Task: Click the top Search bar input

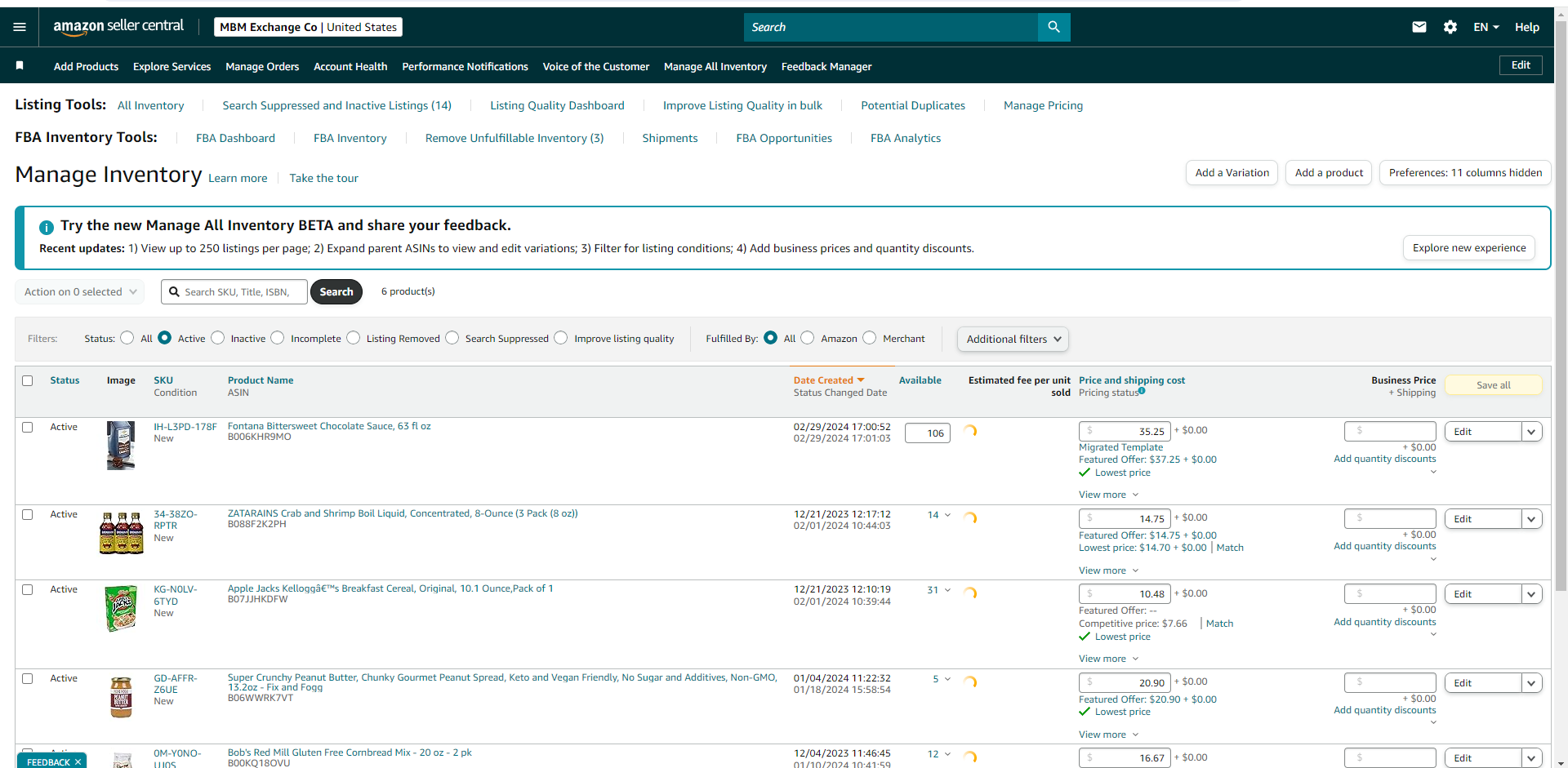Action: (x=891, y=27)
